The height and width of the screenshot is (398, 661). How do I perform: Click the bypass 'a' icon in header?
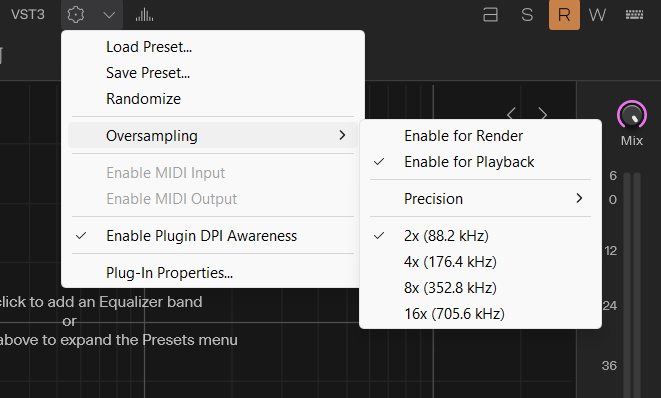click(490, 15)
